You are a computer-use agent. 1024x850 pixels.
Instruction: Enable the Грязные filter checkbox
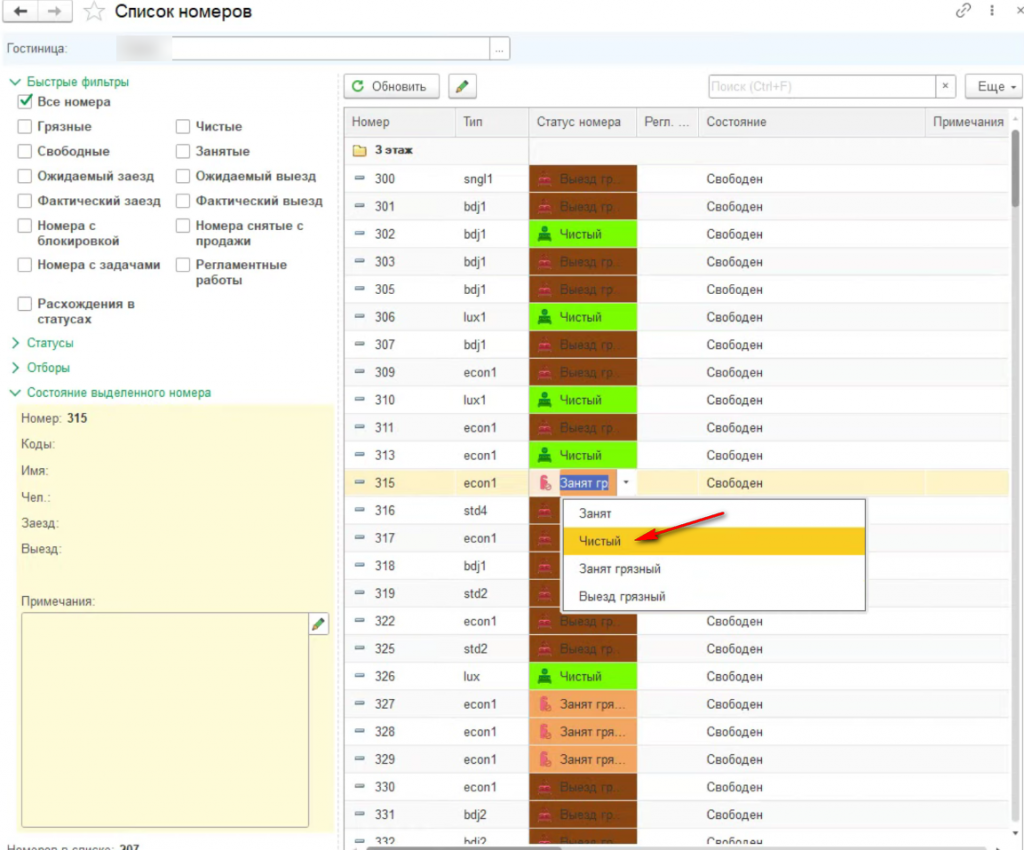(25, 126)
